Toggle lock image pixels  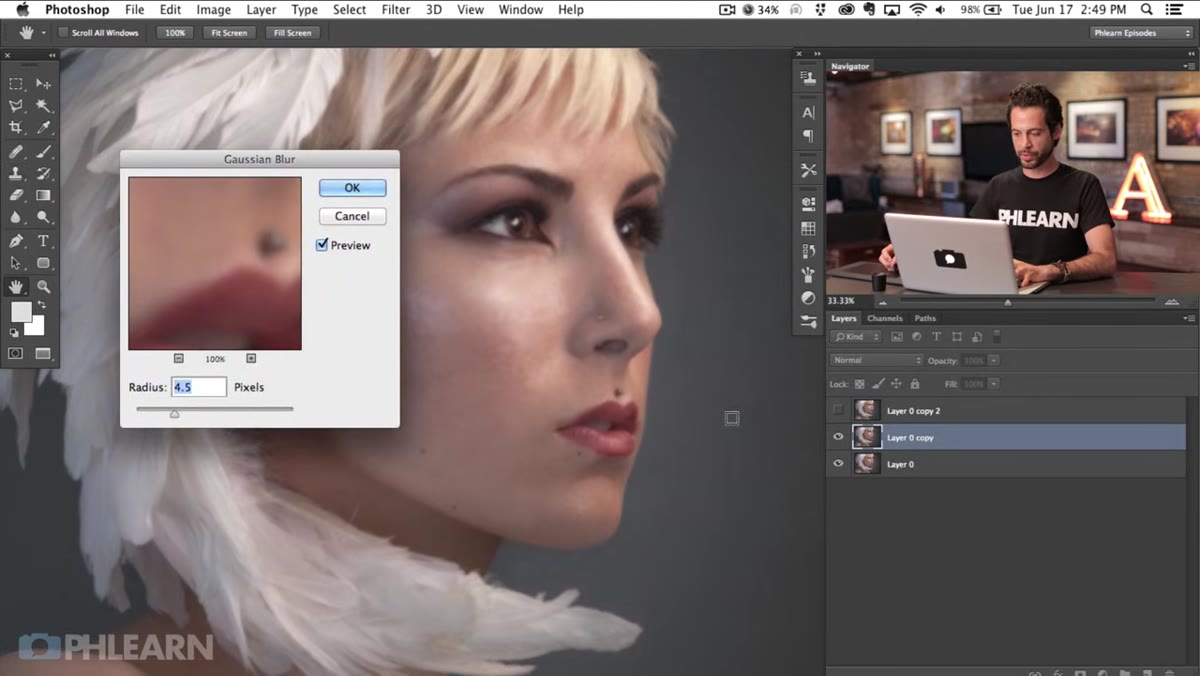878,384
